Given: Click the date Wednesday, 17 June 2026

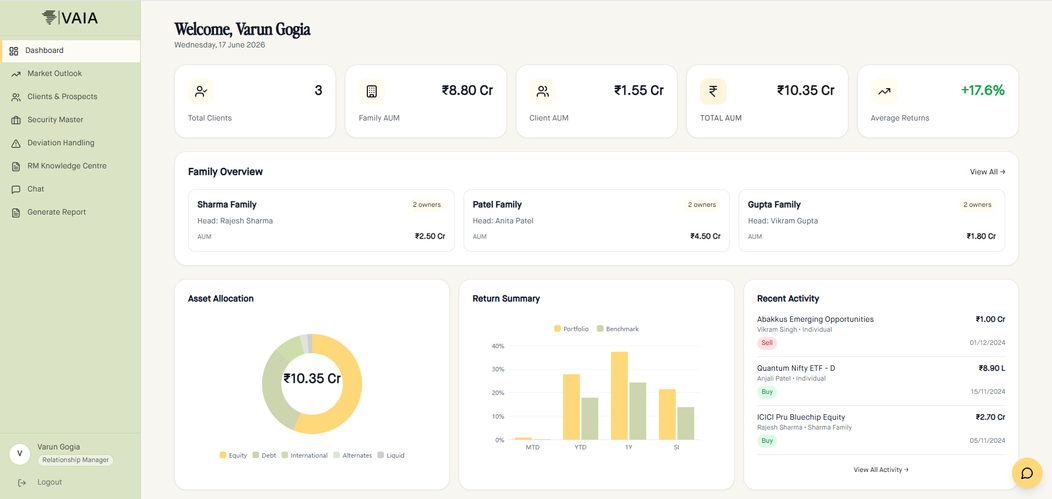Looking at the screenshot, I should 219,45.
